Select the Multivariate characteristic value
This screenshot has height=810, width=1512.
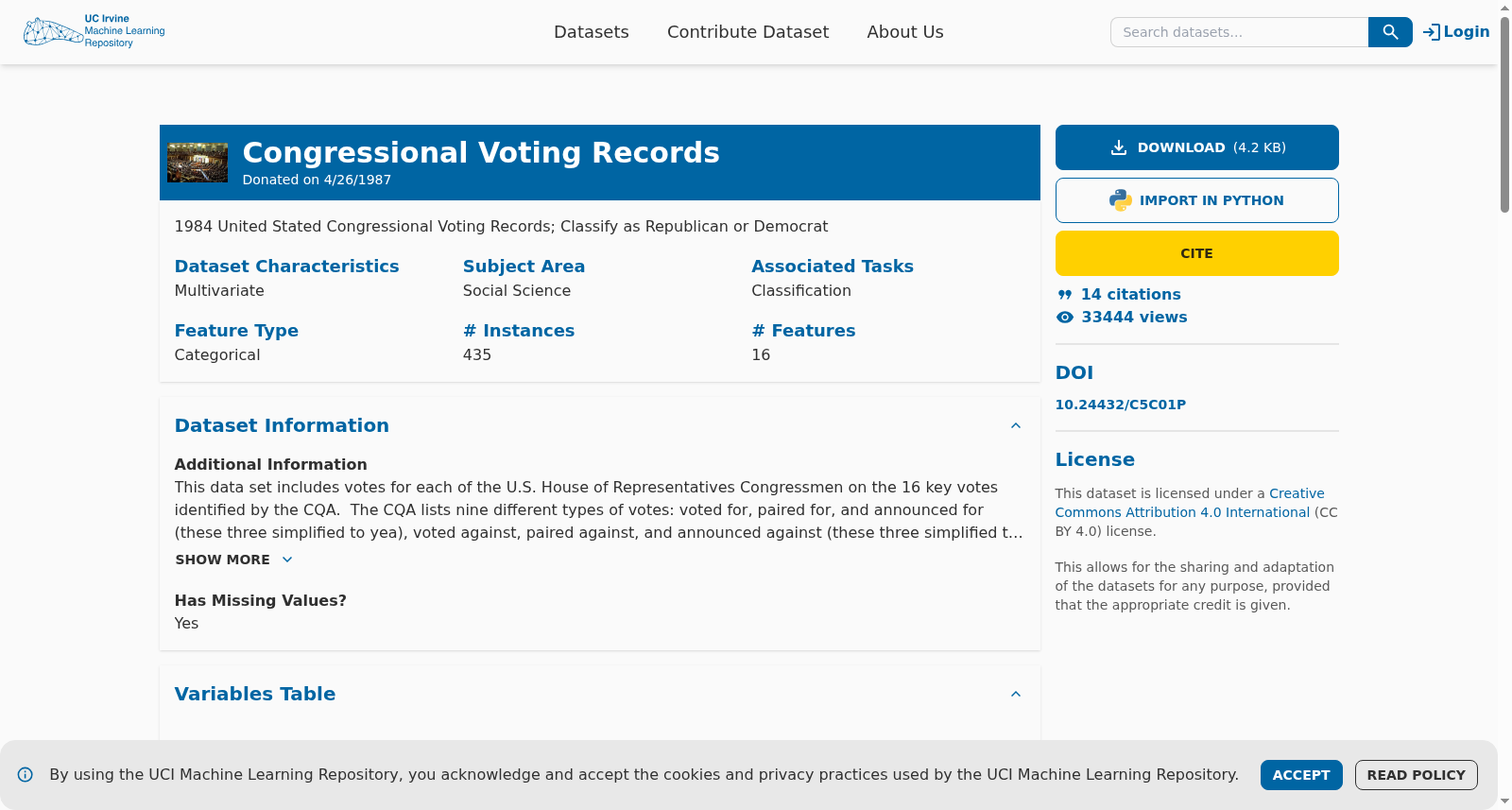click(x=219, y=291)
